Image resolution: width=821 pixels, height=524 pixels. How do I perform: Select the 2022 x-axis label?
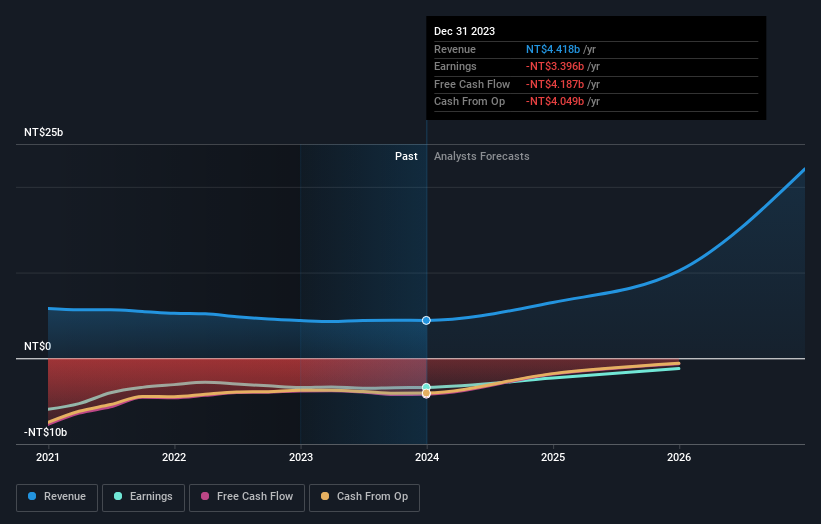(174, 457)
